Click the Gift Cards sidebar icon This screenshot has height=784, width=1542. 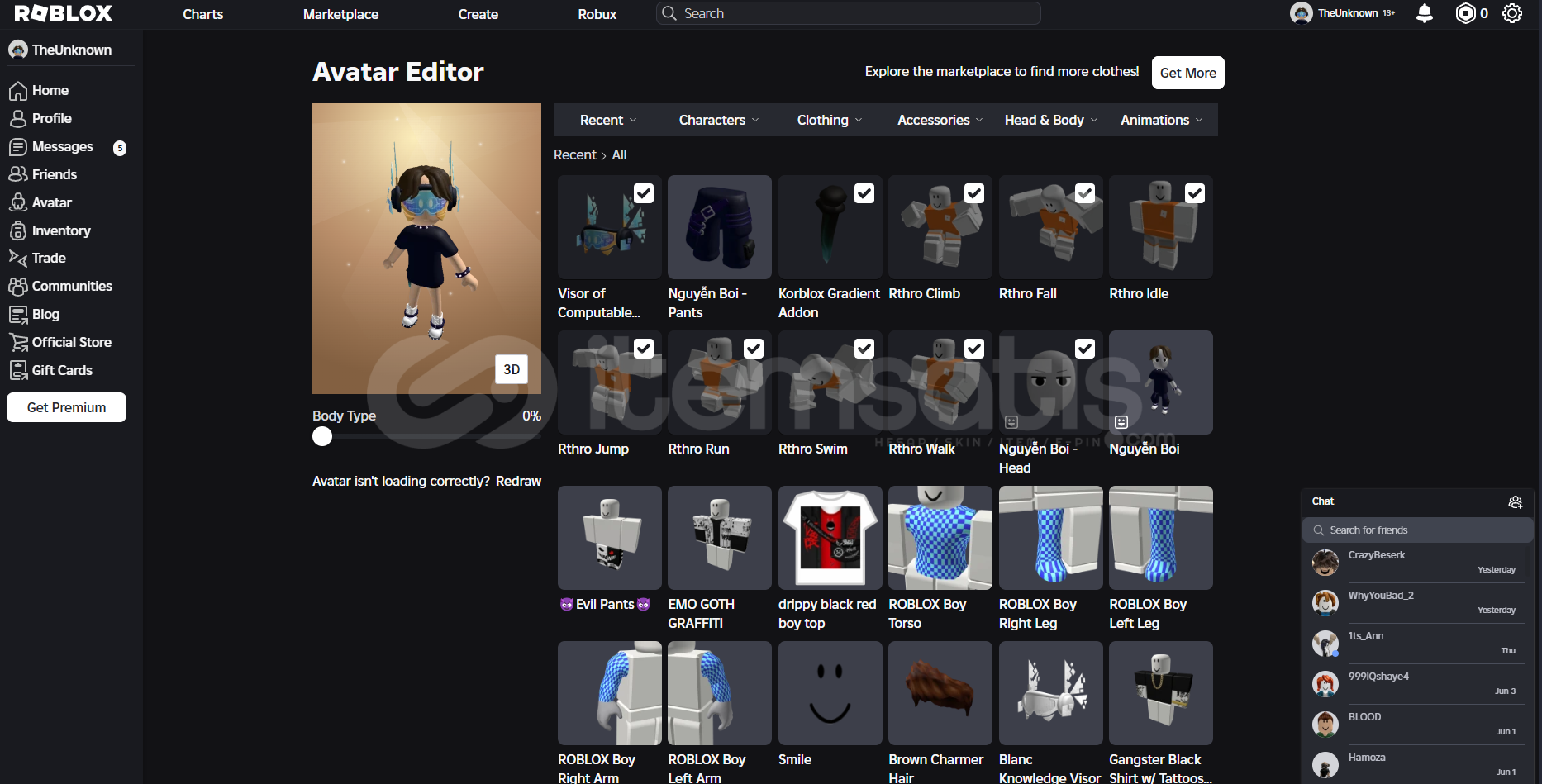click(x=18, y=370)
